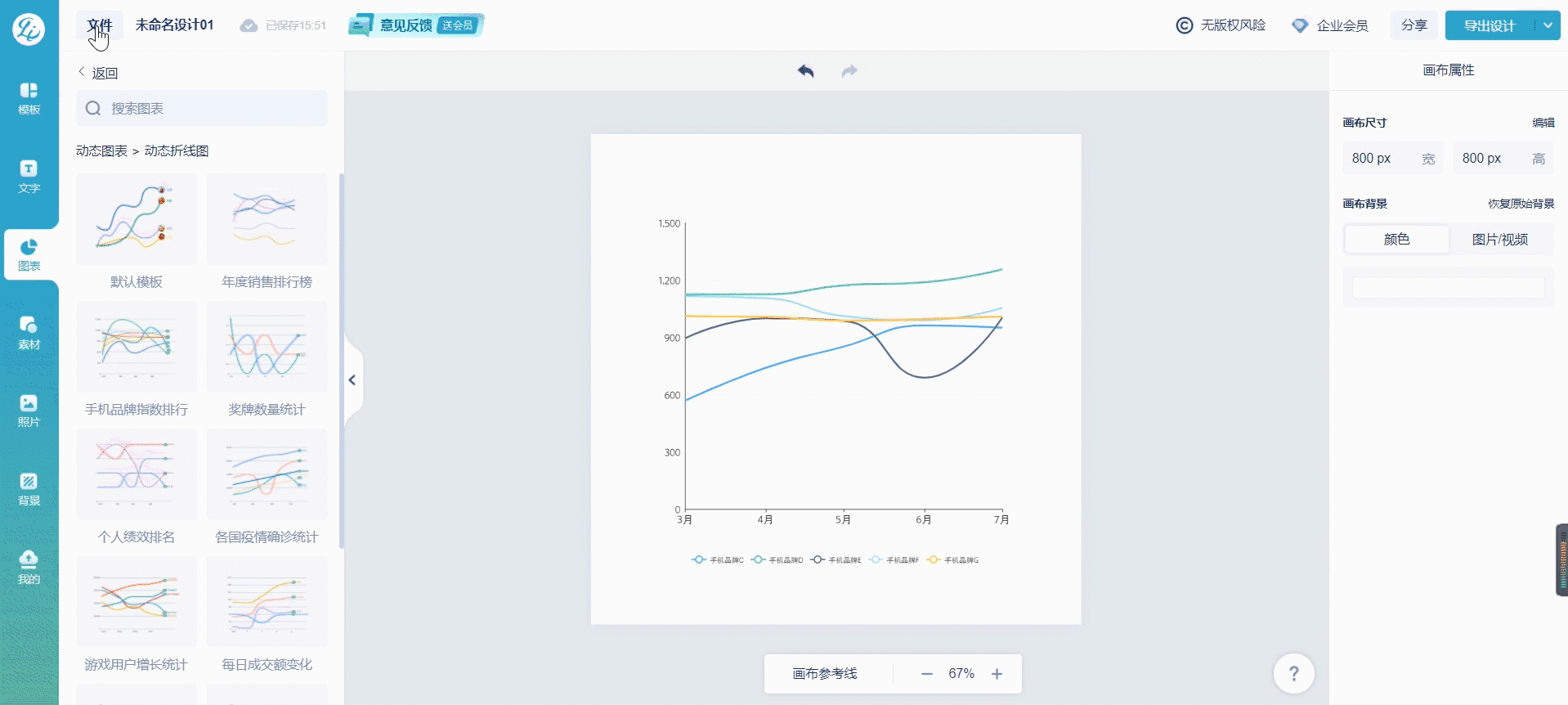Open help with the question mark button

tap(1294, 673)
